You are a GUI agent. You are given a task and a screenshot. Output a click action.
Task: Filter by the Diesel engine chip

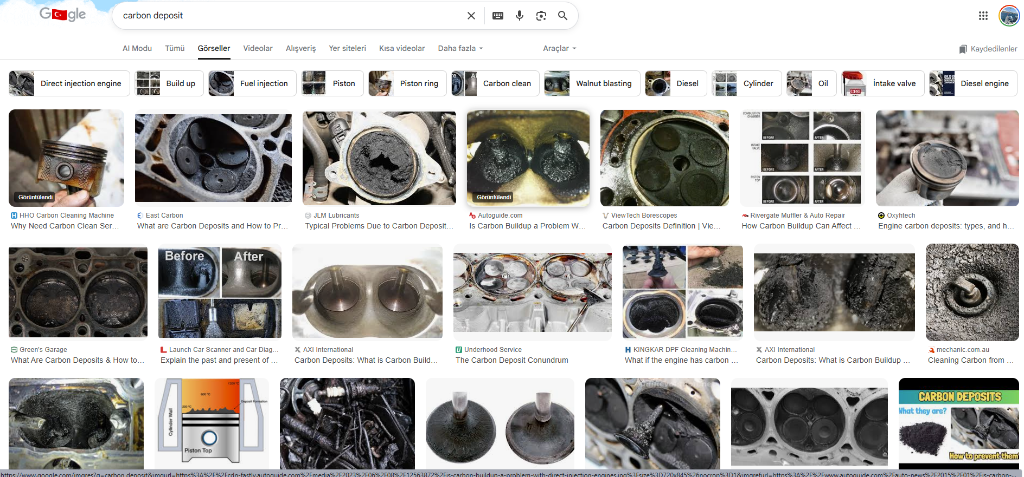(x=976, y=84)
